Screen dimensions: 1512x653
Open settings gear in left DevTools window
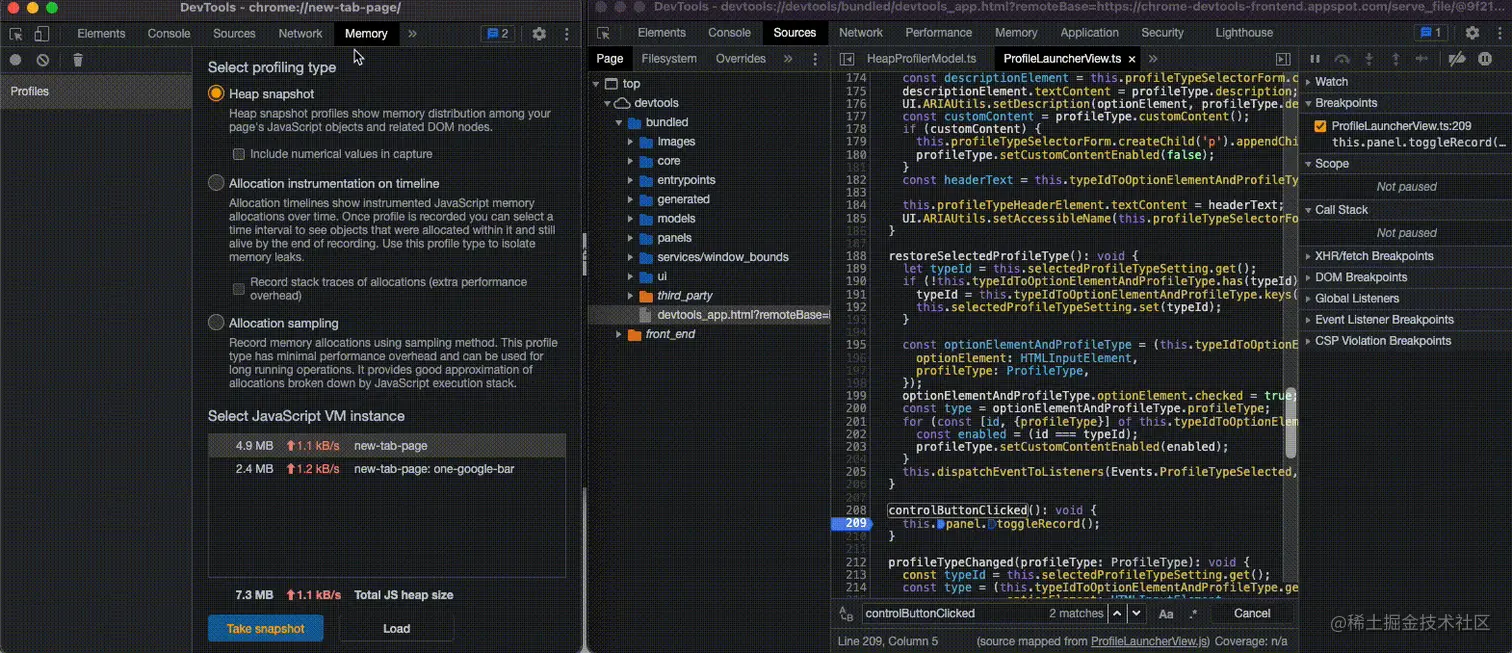pyautogui.click(x=539, y=33)
